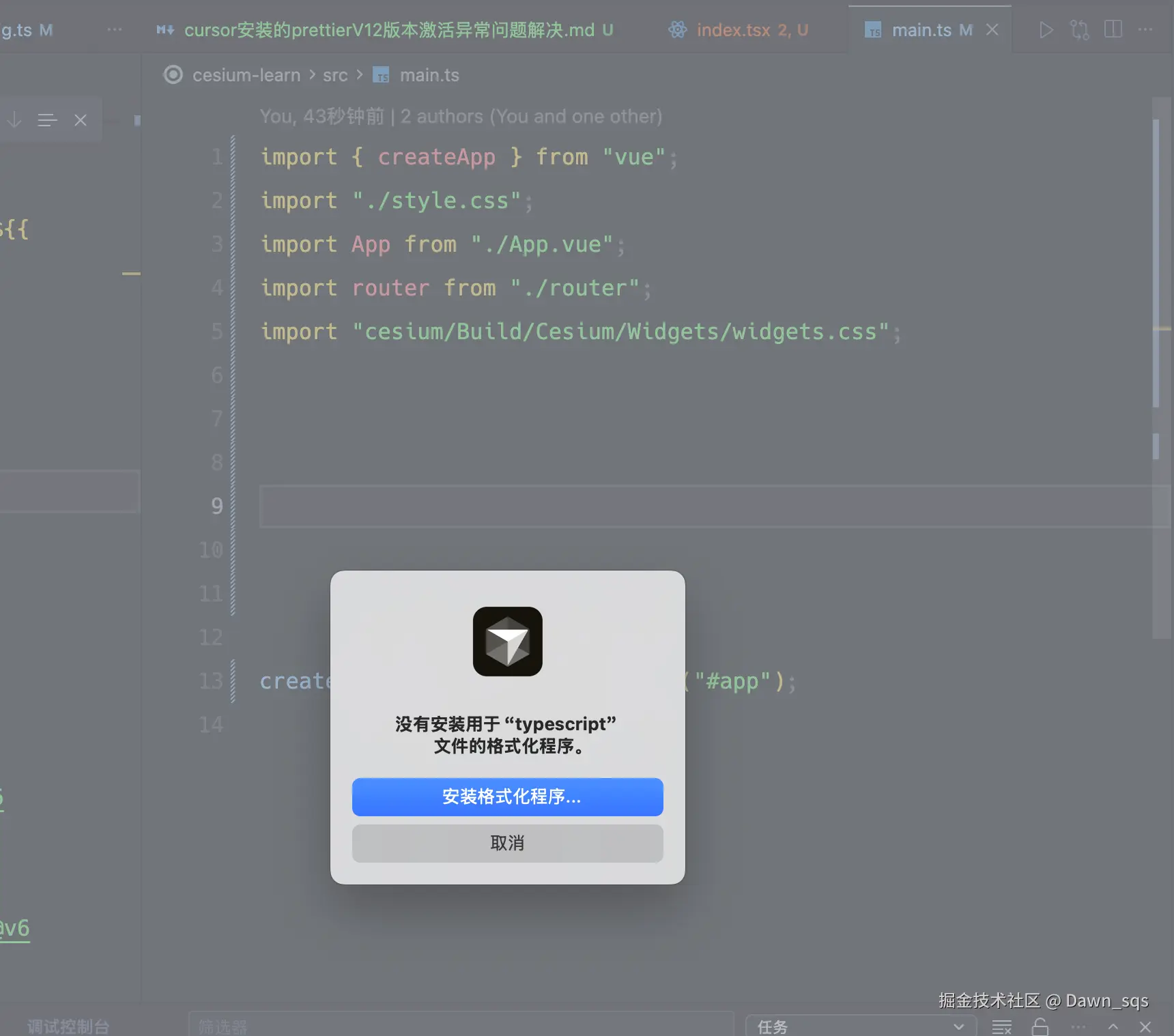Open the 调试控制台 panel tab

coord(68,1026)
